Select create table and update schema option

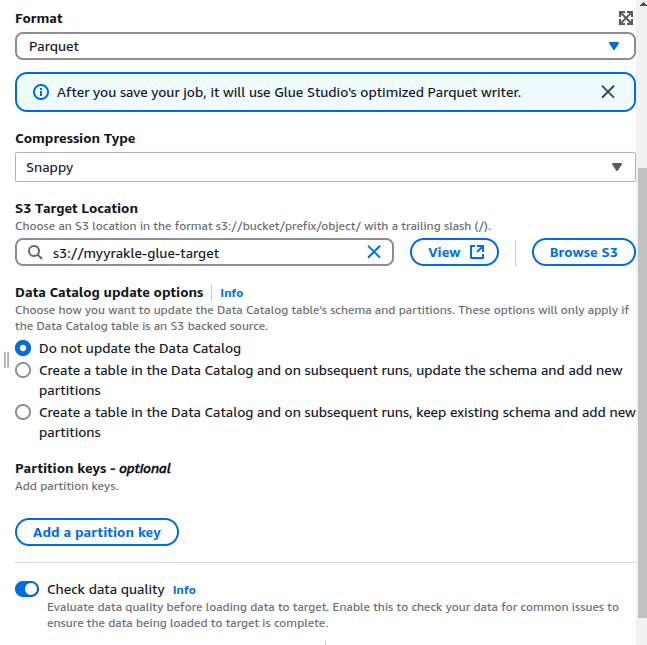click(x=24, y=371)
